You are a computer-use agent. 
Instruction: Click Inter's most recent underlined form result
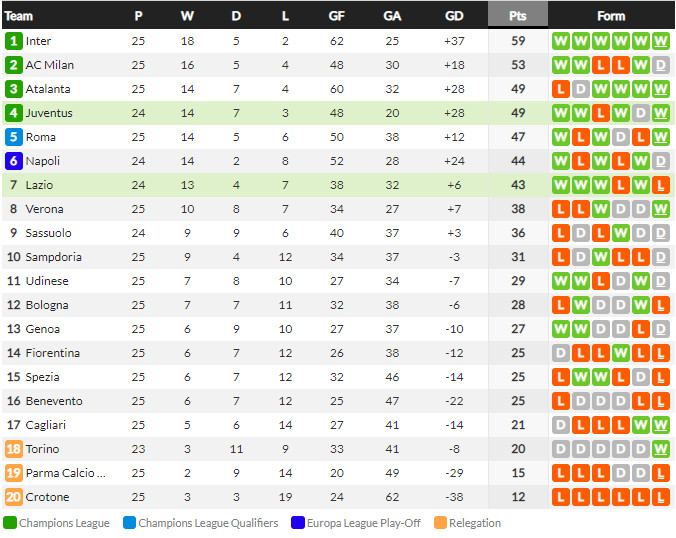tap(661, 41)
